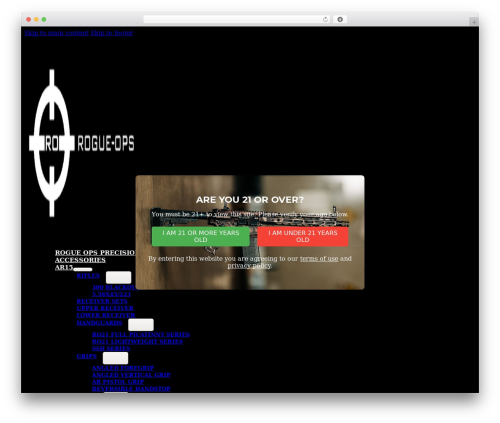500x423 pixels.
Task: Open the Receiver Sets link
Action: click(102, 301)
